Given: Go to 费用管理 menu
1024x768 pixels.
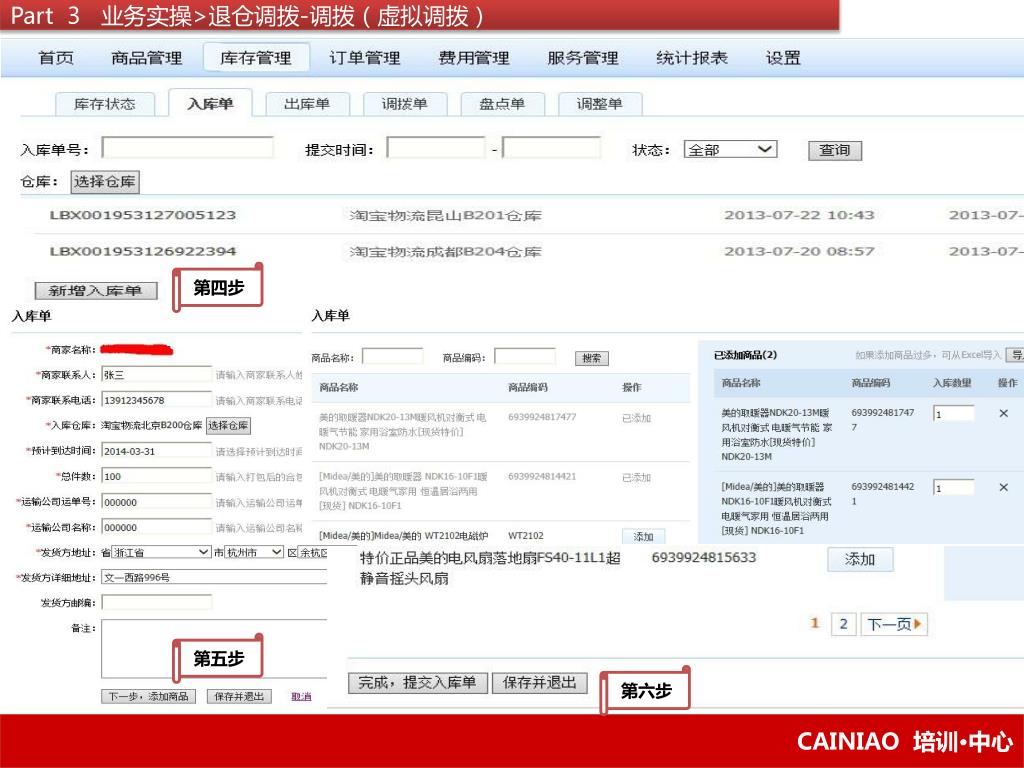Looking at the screenshot, I should pos(473,58).
